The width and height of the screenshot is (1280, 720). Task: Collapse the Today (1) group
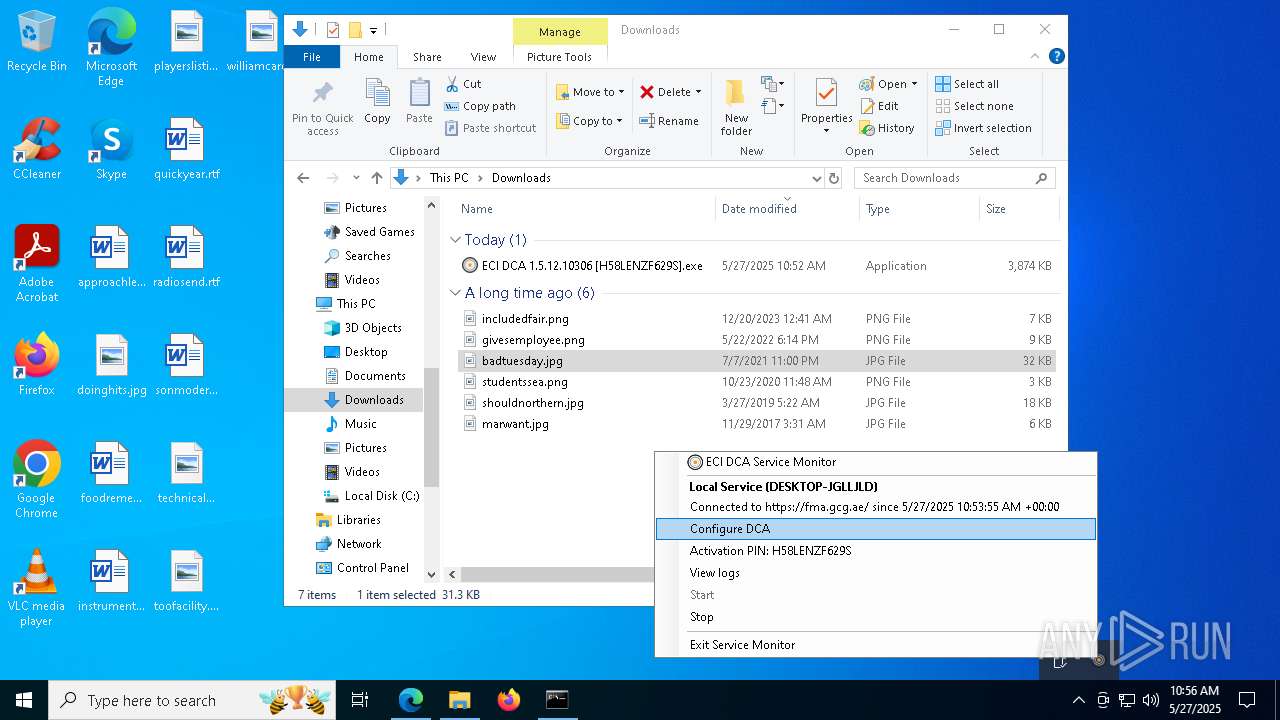456,240
